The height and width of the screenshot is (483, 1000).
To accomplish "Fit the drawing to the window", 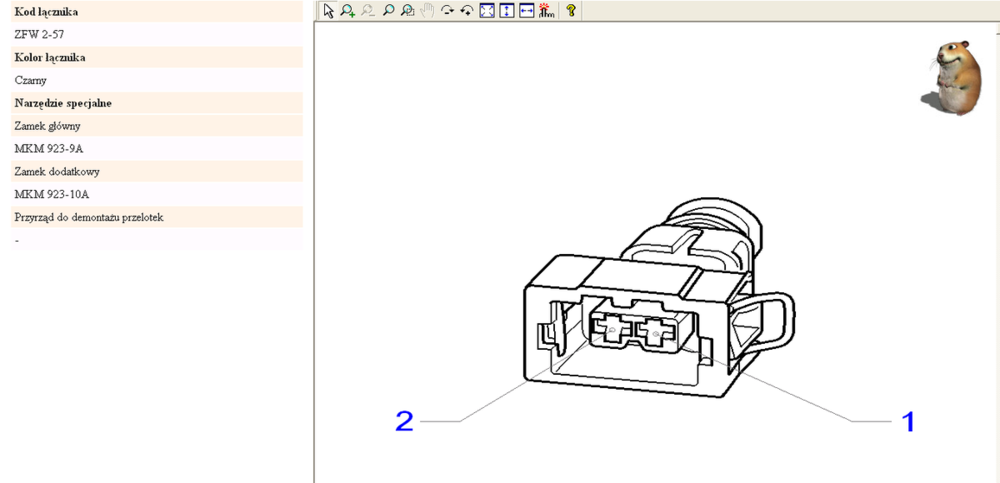I will [487, 11].
